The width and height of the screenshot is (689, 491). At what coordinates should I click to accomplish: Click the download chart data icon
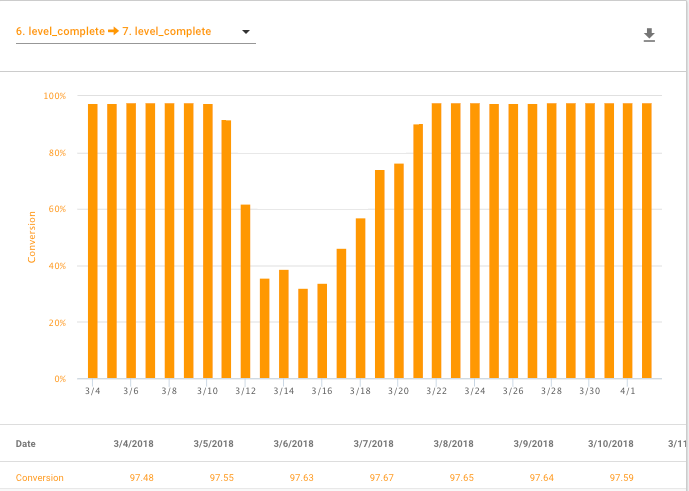click(649, 35)
